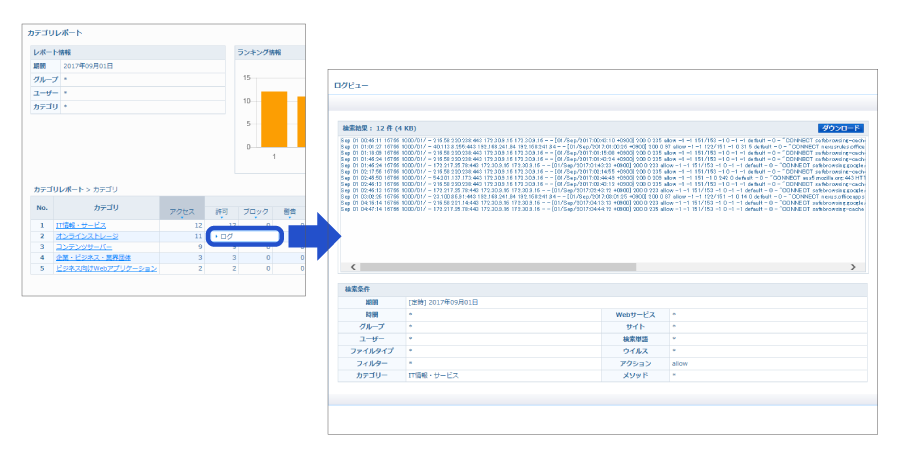Sort the table by the 許可 column
Viewport: 900px width, 458px height.
coord(222,211)
